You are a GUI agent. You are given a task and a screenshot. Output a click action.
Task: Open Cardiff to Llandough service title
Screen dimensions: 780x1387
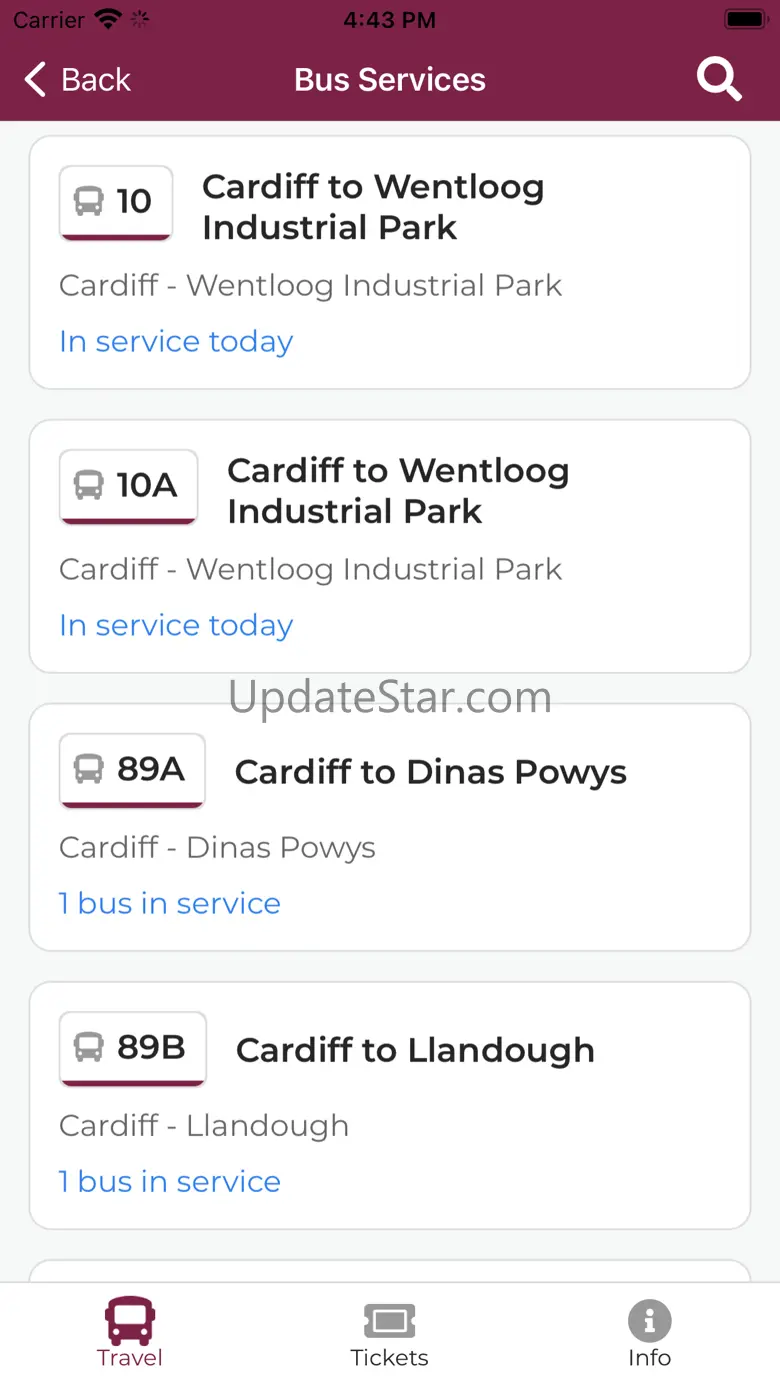[415, 1050]
